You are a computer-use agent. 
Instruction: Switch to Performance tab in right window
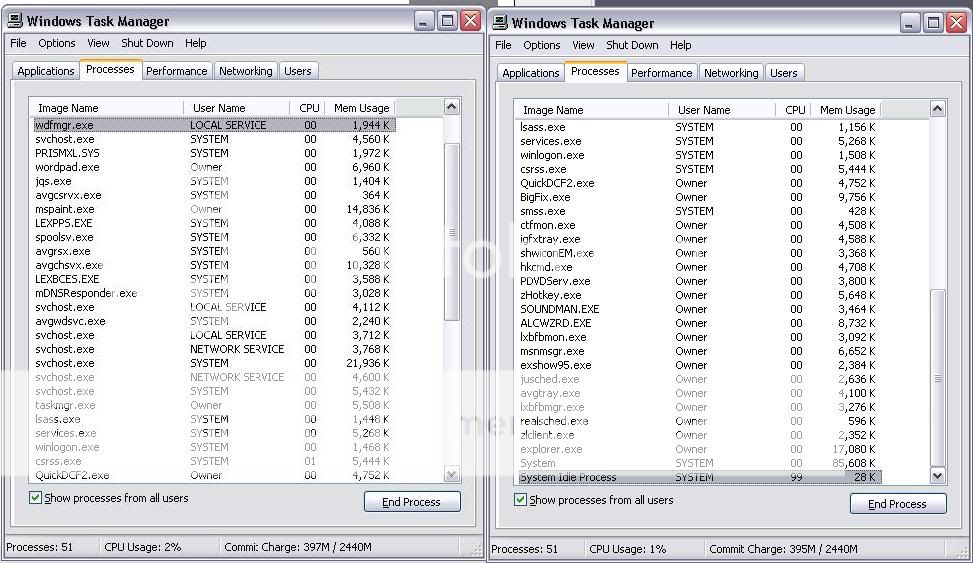661,73
